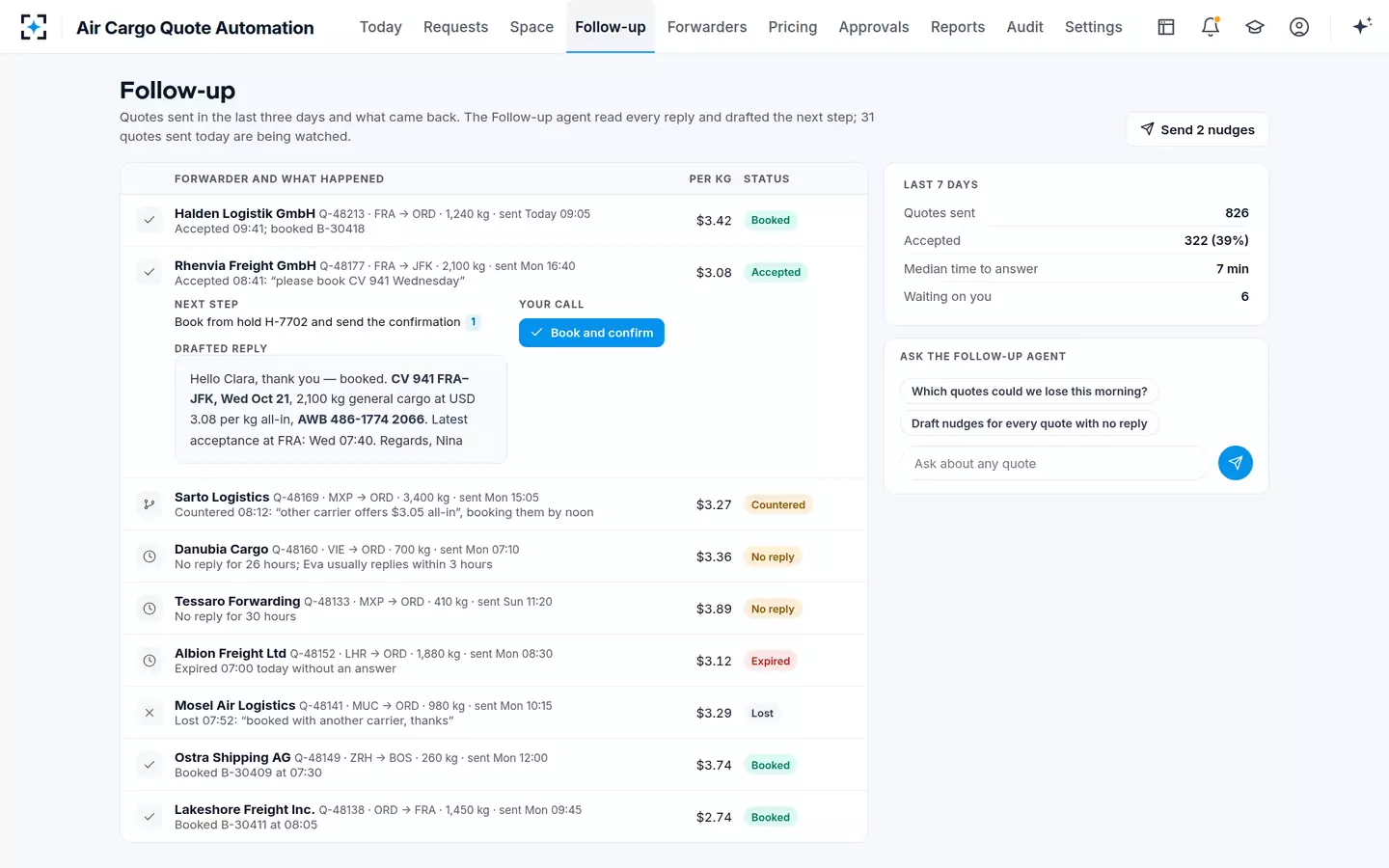The width and height of the screenshot is (1389, 868).
Task: Open the Space tab
Action: (531, 27)
